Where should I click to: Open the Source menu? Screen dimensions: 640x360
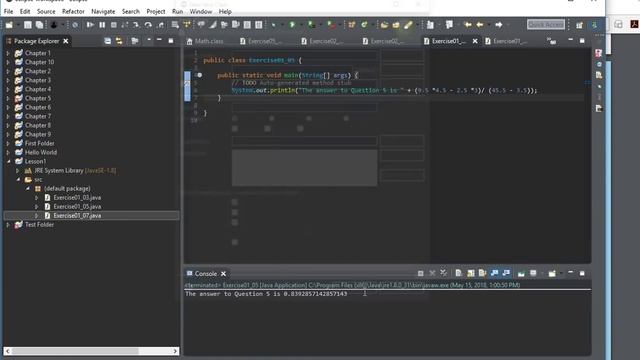[x=46, y=11]
